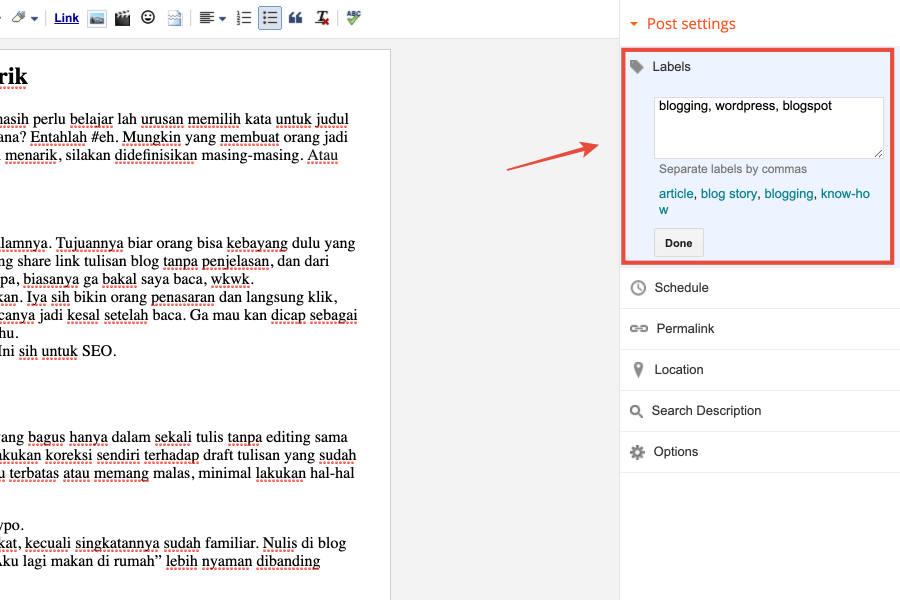Apply blockquote formatting
Viewport: 900px width, 600px height.
pos(296,18)
